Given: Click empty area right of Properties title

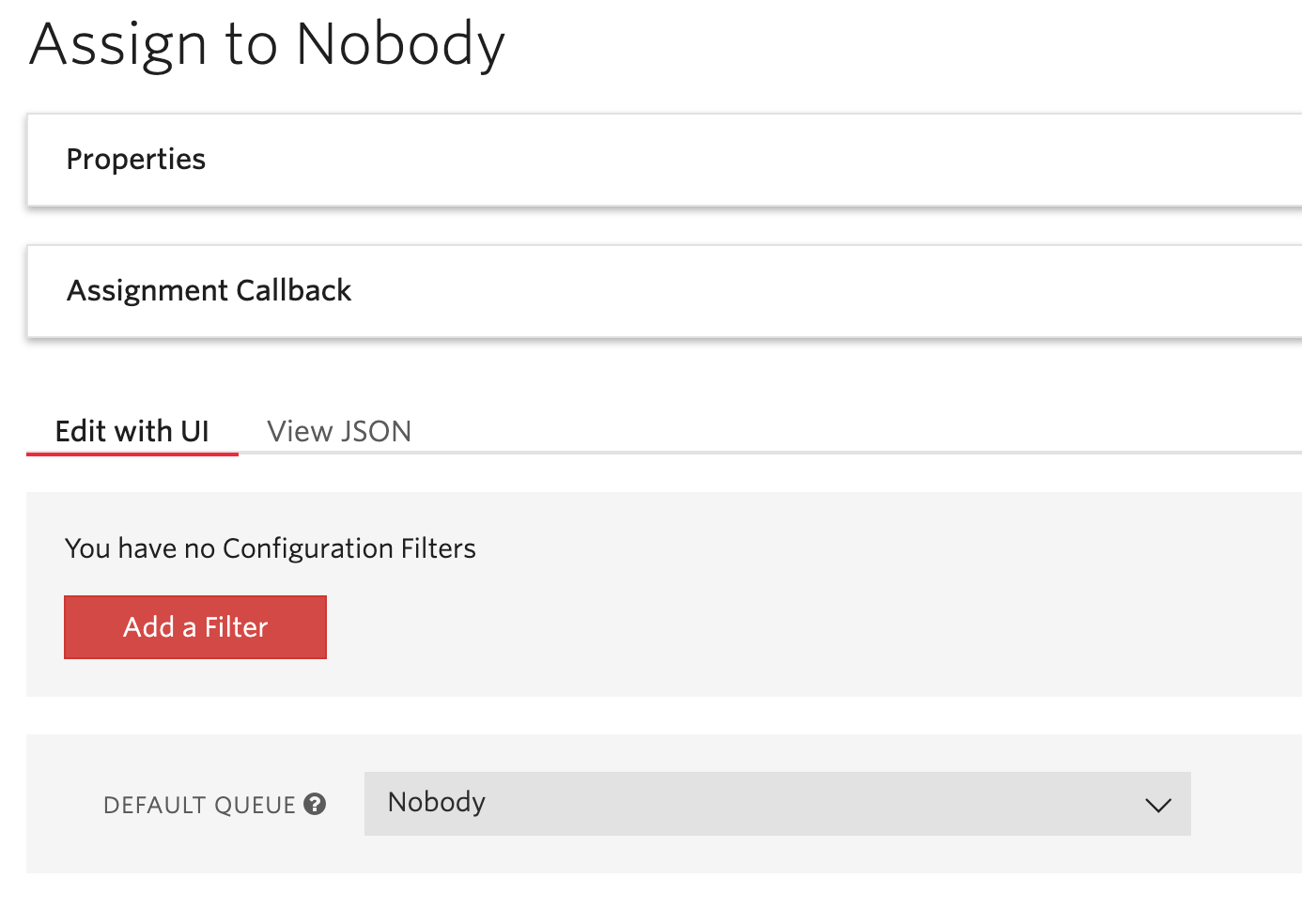Looking at the screenshot, I should pos(752,160).
